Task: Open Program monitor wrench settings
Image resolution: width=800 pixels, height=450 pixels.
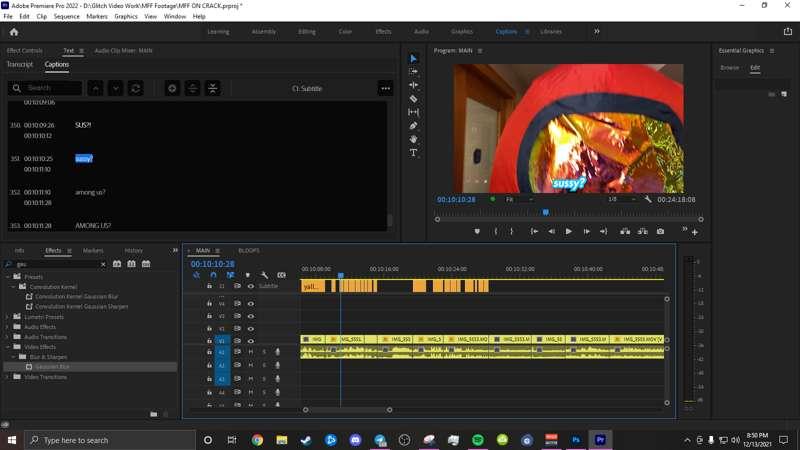Action: tap(648, 199)
